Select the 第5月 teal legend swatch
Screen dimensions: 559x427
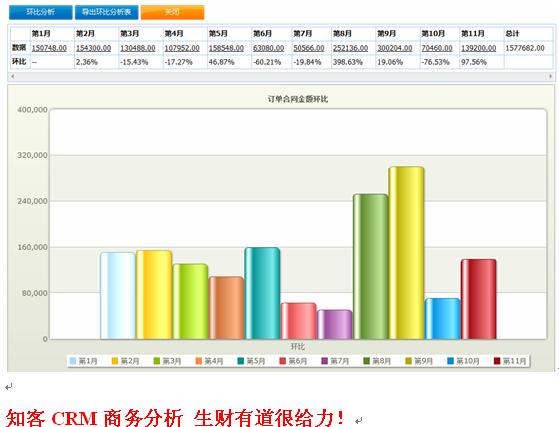click(241, 361)
